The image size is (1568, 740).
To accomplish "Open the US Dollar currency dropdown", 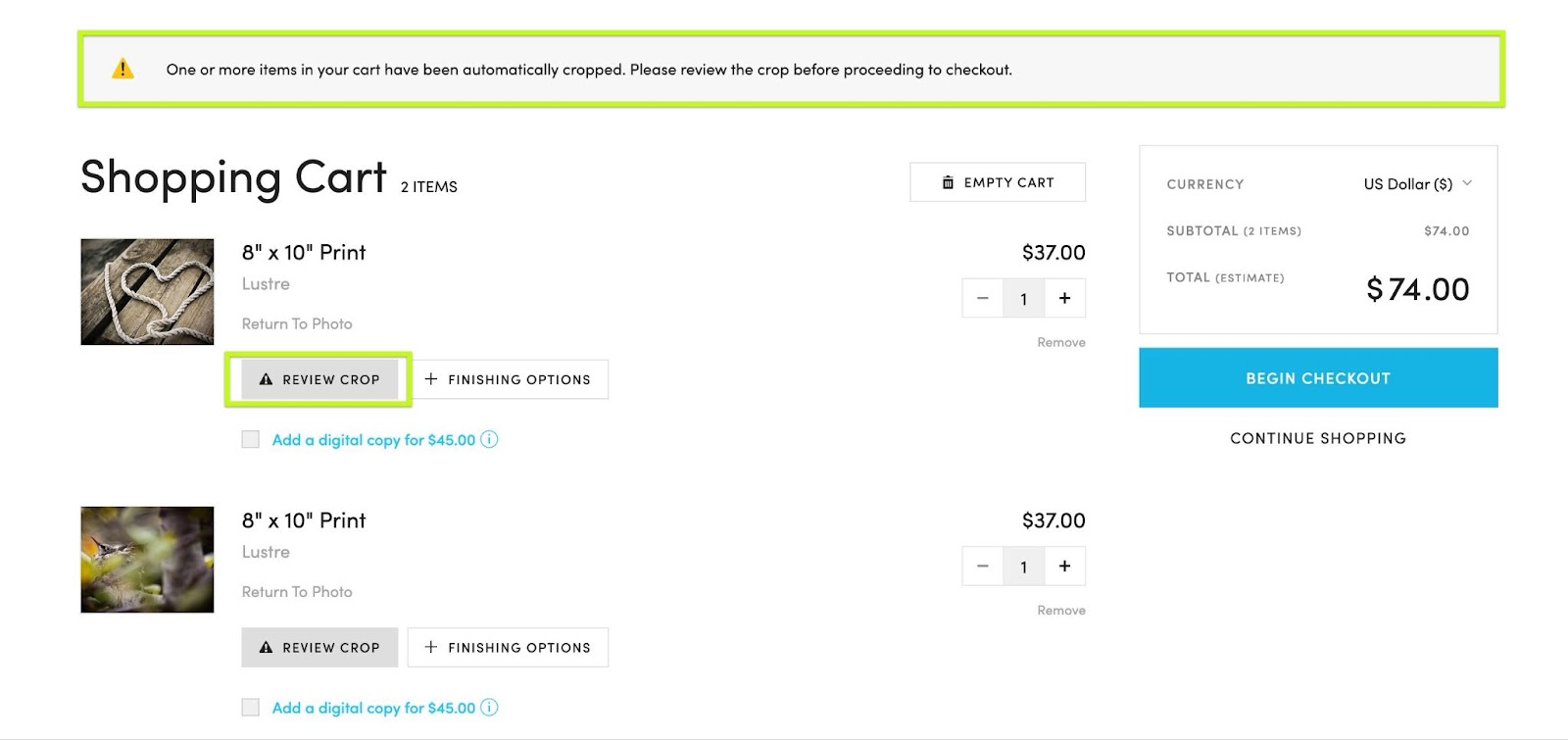I will [x=1417, y=183].
